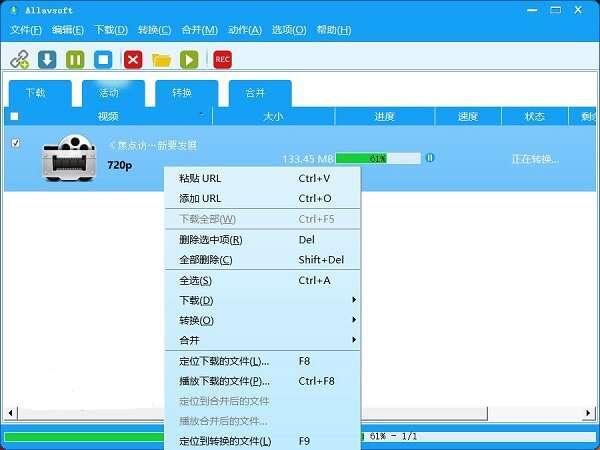Pause with the green pause toolbar icon

(75, 59)
